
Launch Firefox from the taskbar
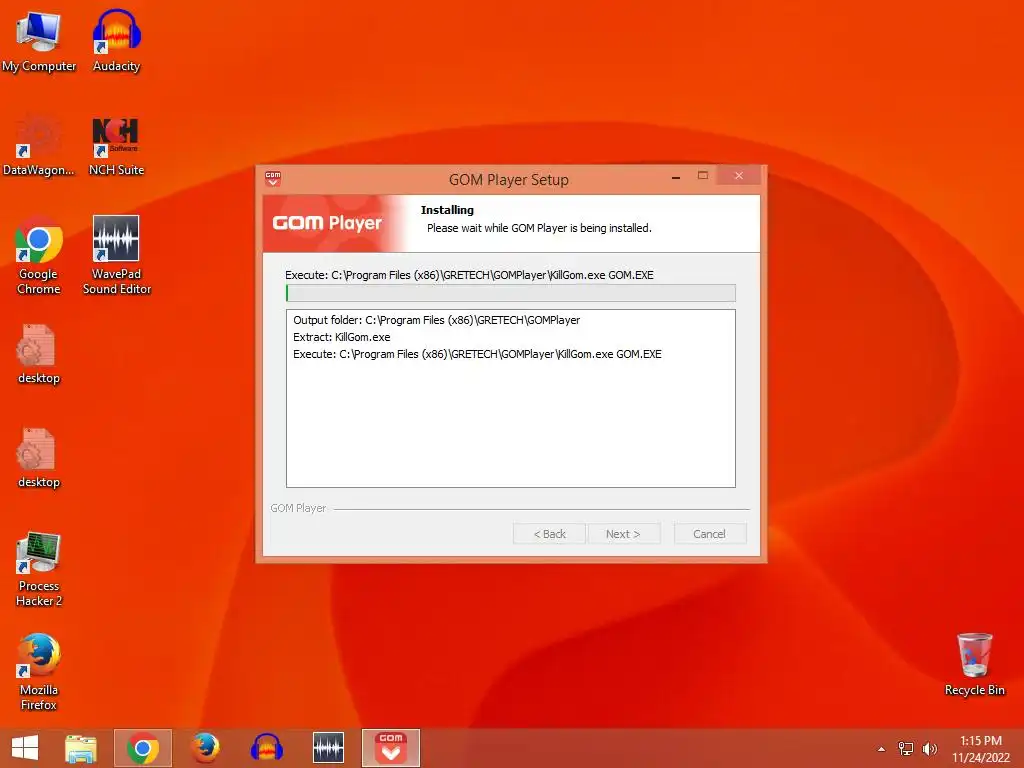pyautogui.click(x=205, y=748)
